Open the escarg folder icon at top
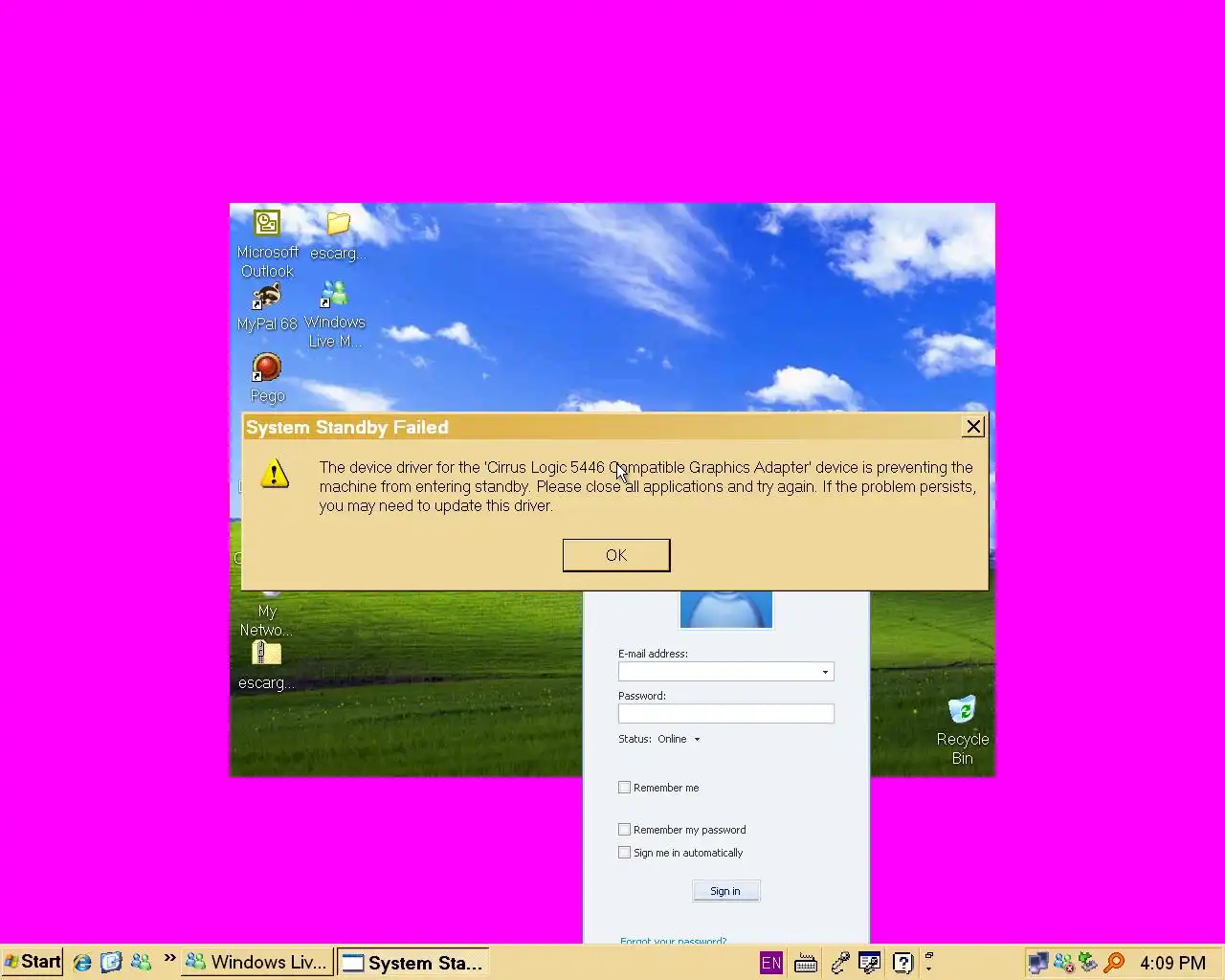 click(338, 235)
